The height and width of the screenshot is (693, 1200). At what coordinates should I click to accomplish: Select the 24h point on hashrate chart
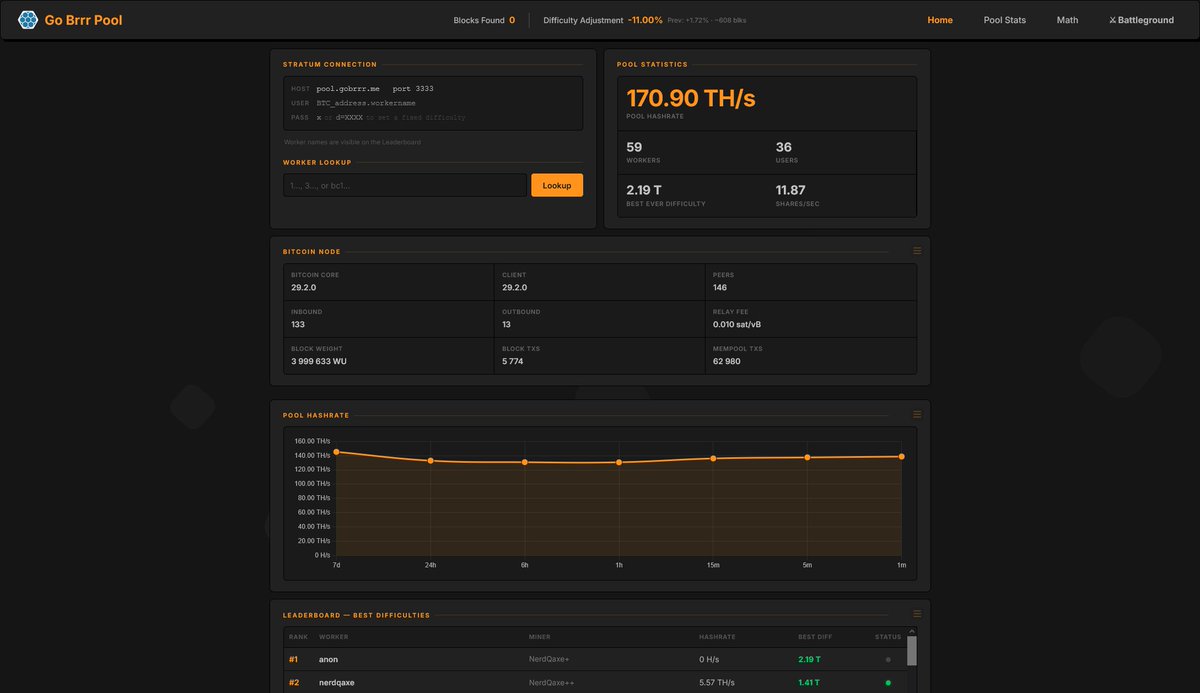click(x=430, y=461)
